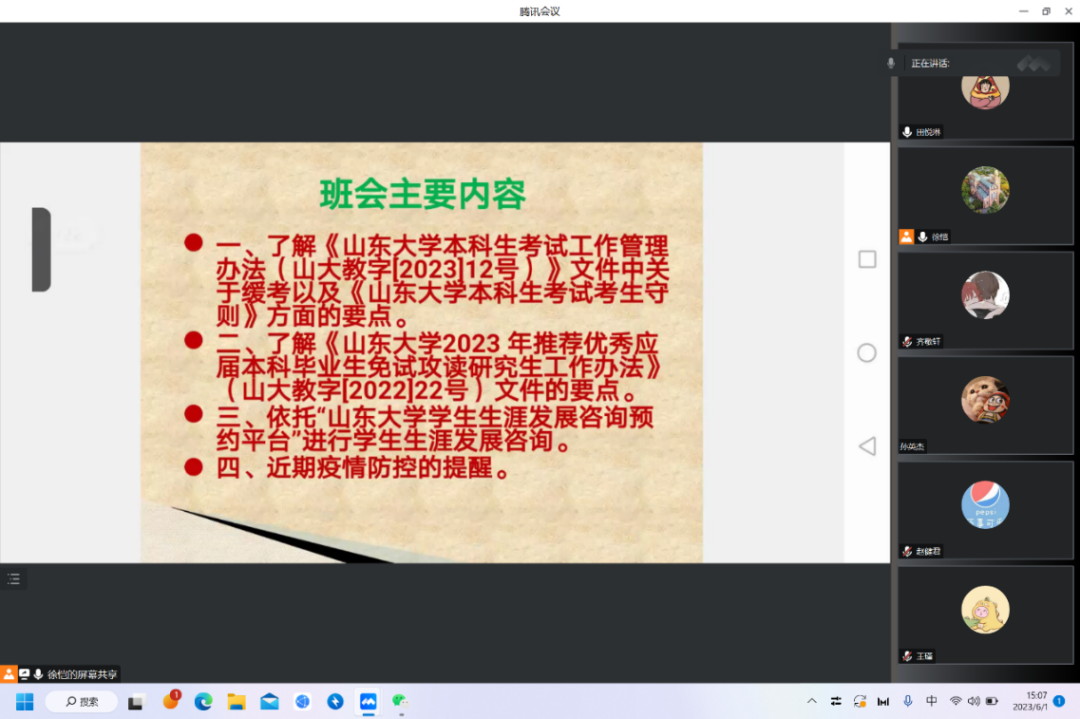
Task: Click the taskbar search box
Action: point(80,701)
